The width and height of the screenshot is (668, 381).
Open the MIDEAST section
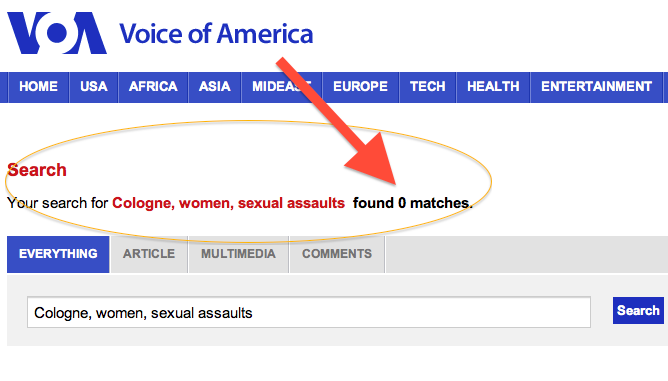pyautogui.click(x=282, y=87)
